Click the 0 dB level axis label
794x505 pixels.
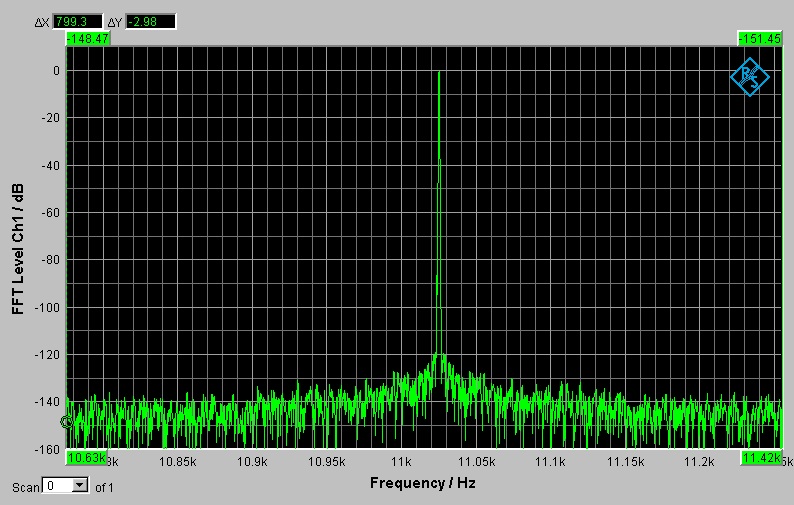click(x=56, y=71)
